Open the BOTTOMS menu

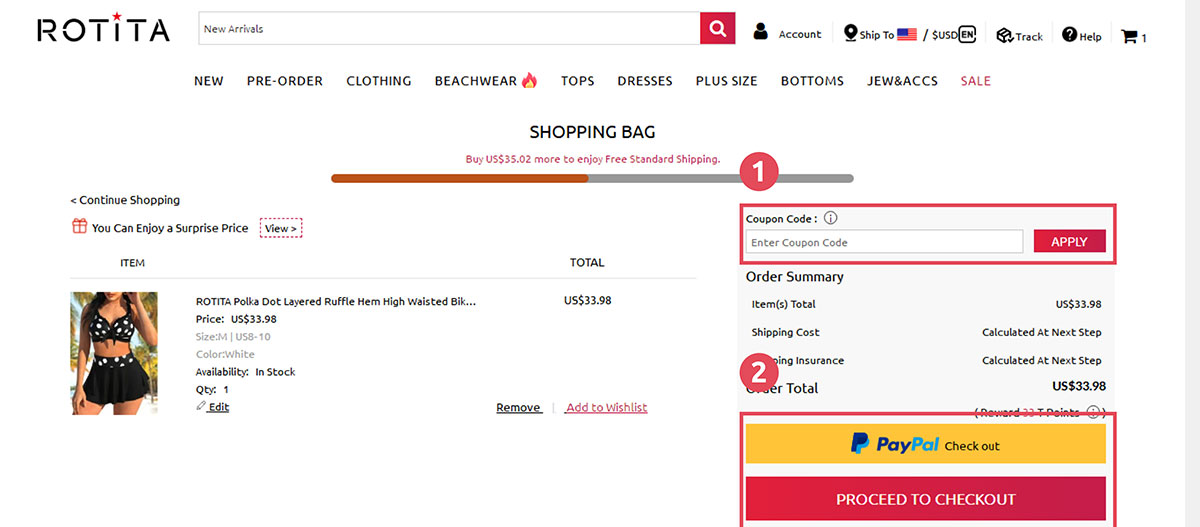(x=812, y=81)
